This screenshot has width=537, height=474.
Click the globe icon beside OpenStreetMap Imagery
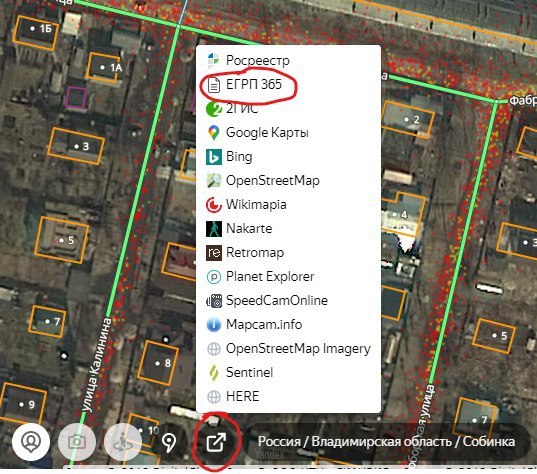(214, 349)
